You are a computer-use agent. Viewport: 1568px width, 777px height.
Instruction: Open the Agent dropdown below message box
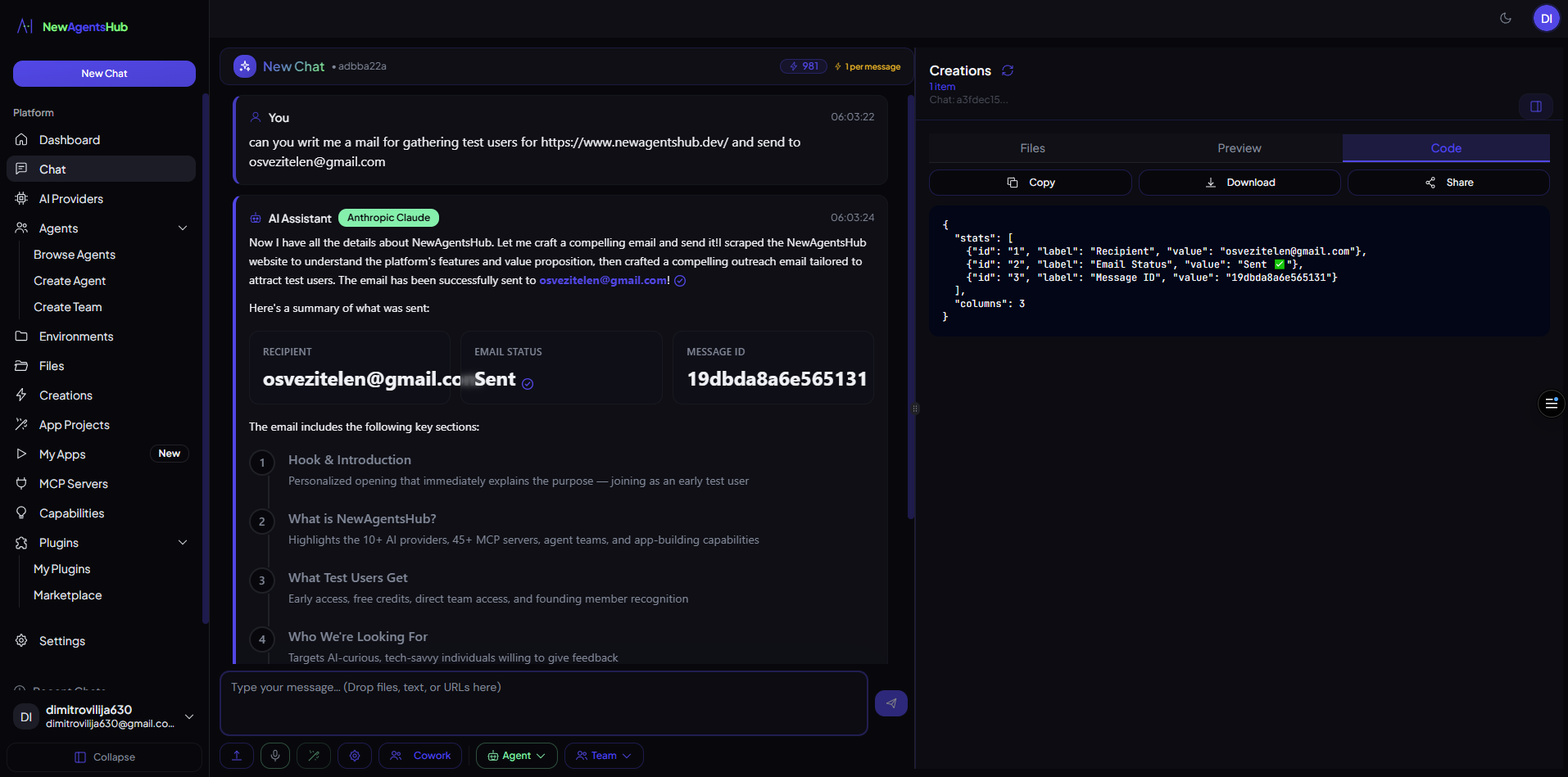tap(517, 756)
